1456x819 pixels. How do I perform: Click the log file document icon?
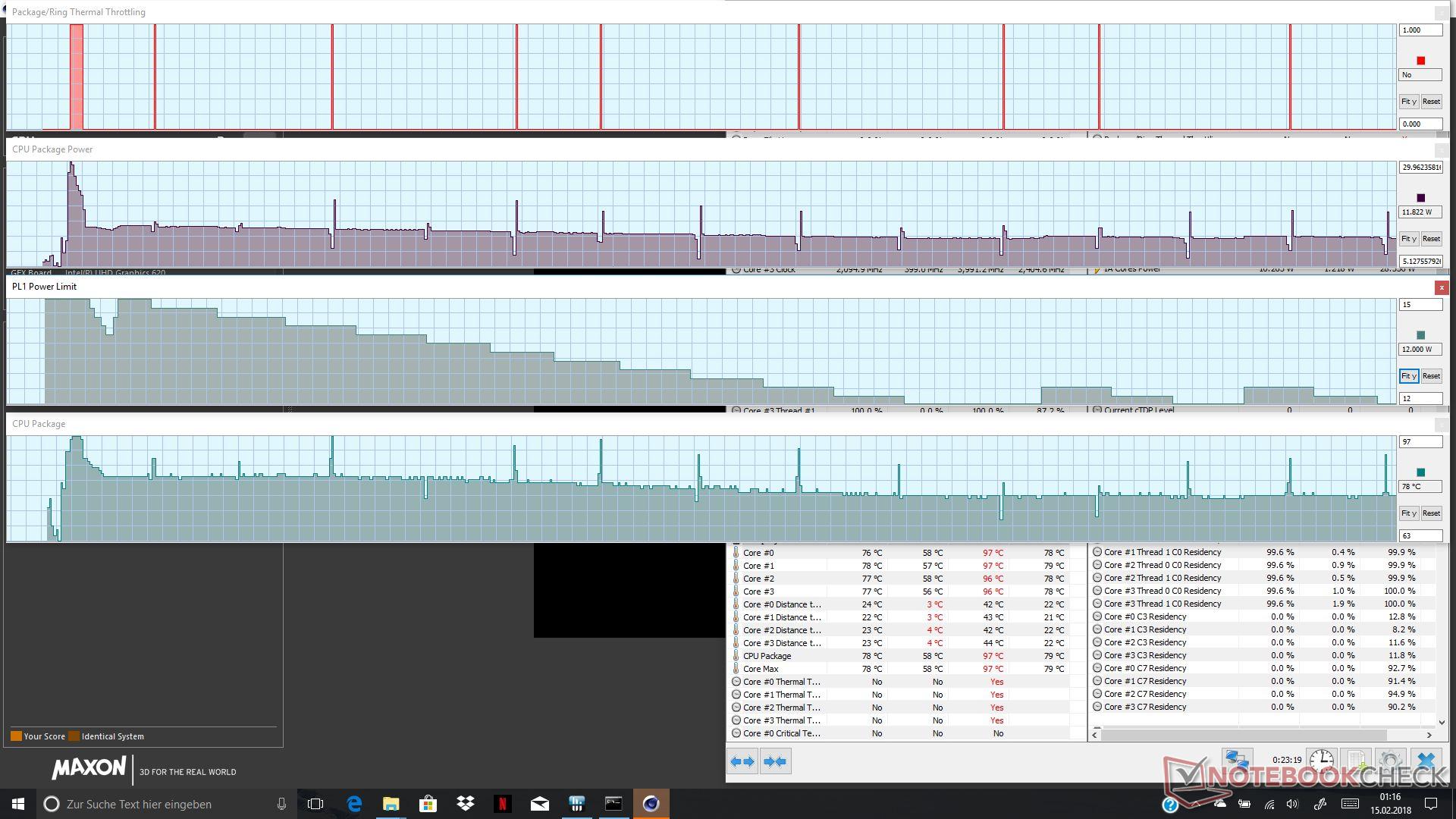point(1355,761)
